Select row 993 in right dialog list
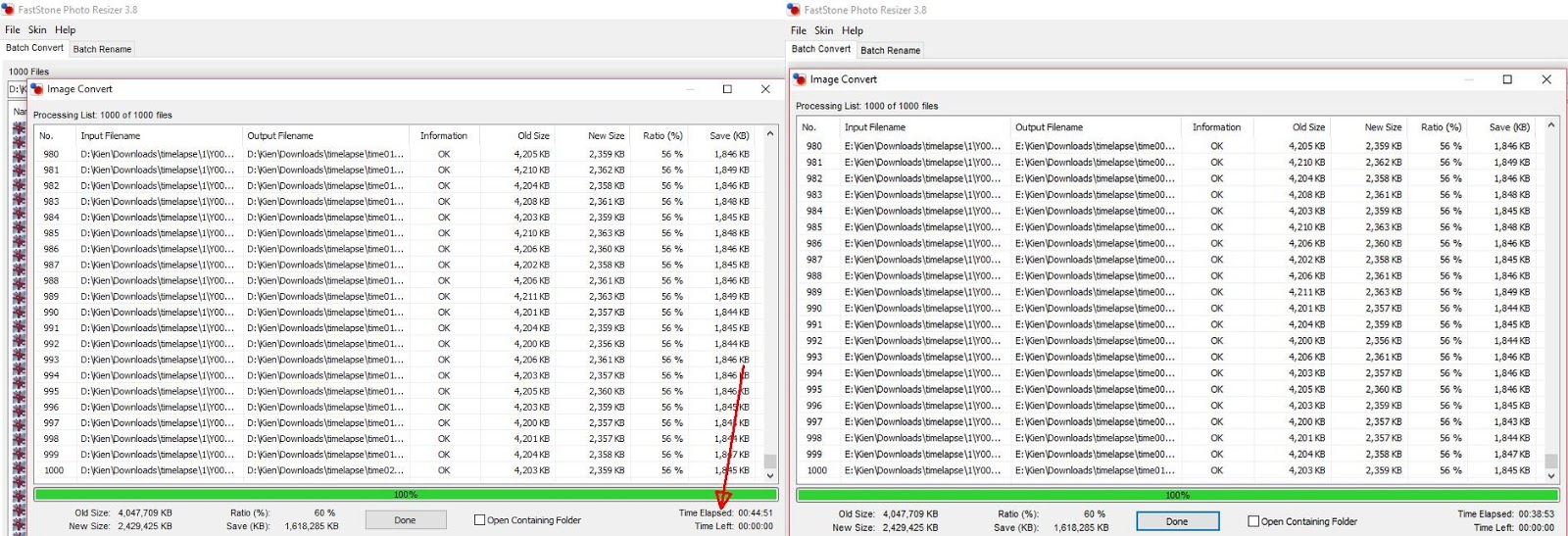 pos(1170,357)
